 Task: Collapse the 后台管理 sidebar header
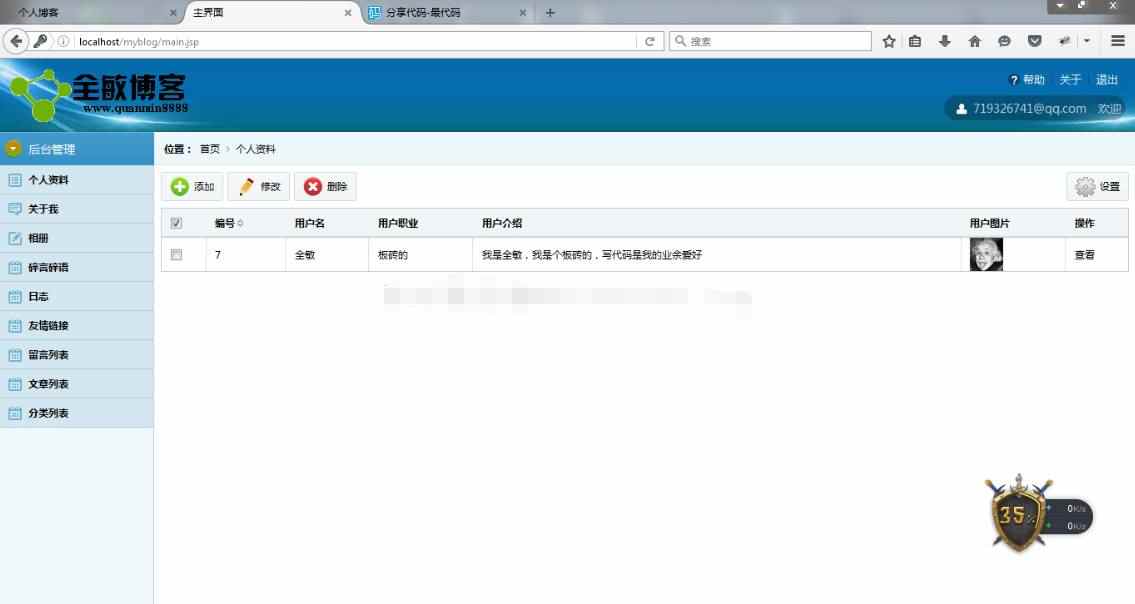coord(77,149)
